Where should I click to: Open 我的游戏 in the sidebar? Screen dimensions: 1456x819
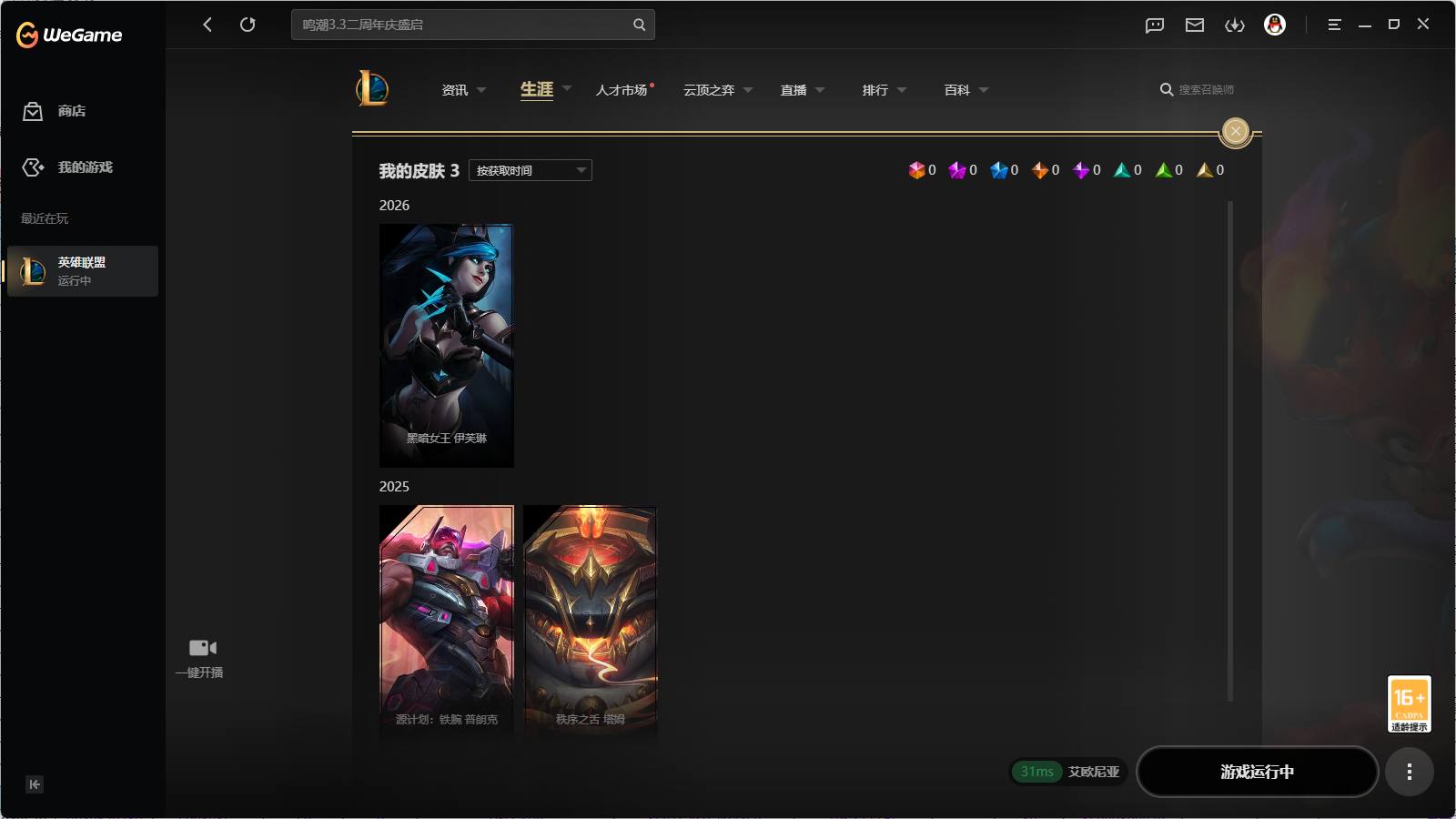pos(67,167)
